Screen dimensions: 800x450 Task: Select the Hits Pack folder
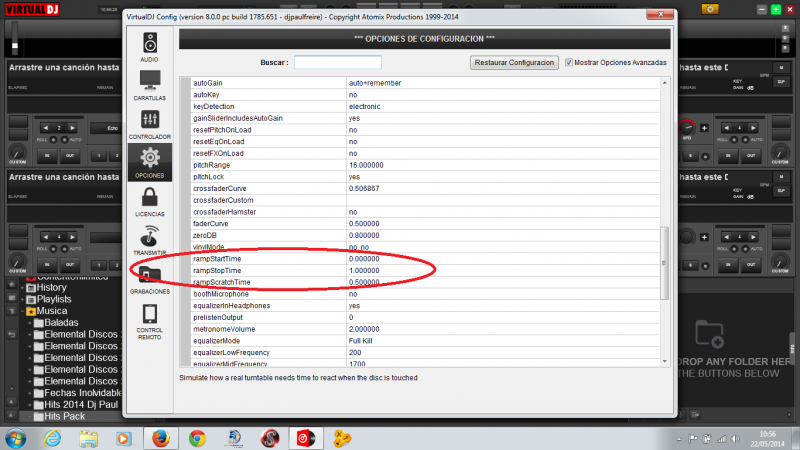[x=60, y=416]
